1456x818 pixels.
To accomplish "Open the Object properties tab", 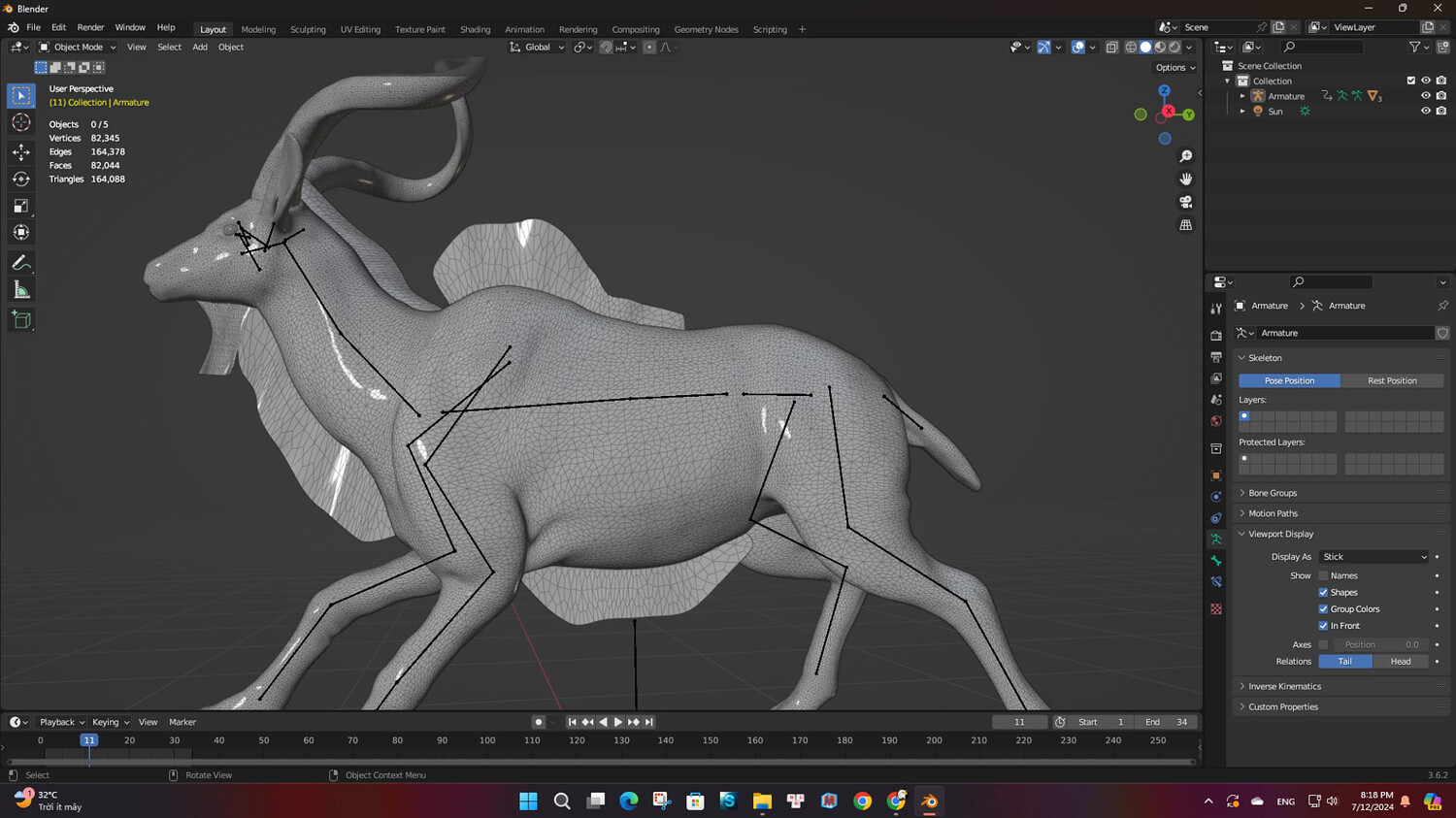I will [x=1216, y=475].
